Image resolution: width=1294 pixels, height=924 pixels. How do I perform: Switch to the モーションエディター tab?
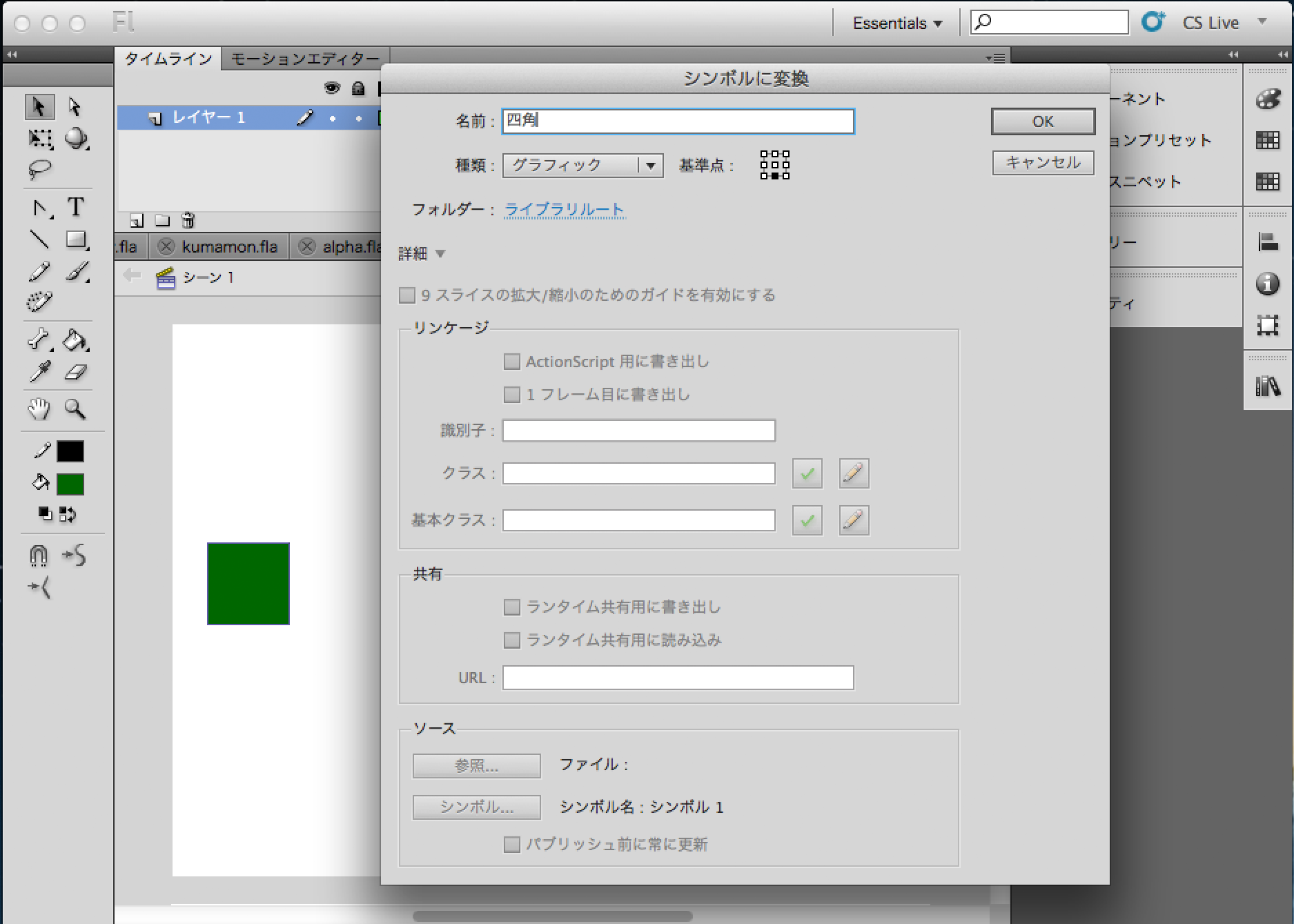(305, 59)
